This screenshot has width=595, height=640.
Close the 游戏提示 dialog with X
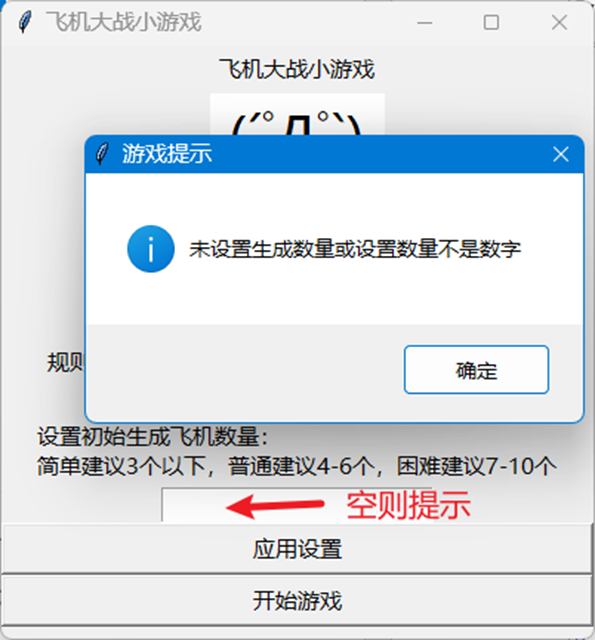pyautogui.click(x=561, y=154)
